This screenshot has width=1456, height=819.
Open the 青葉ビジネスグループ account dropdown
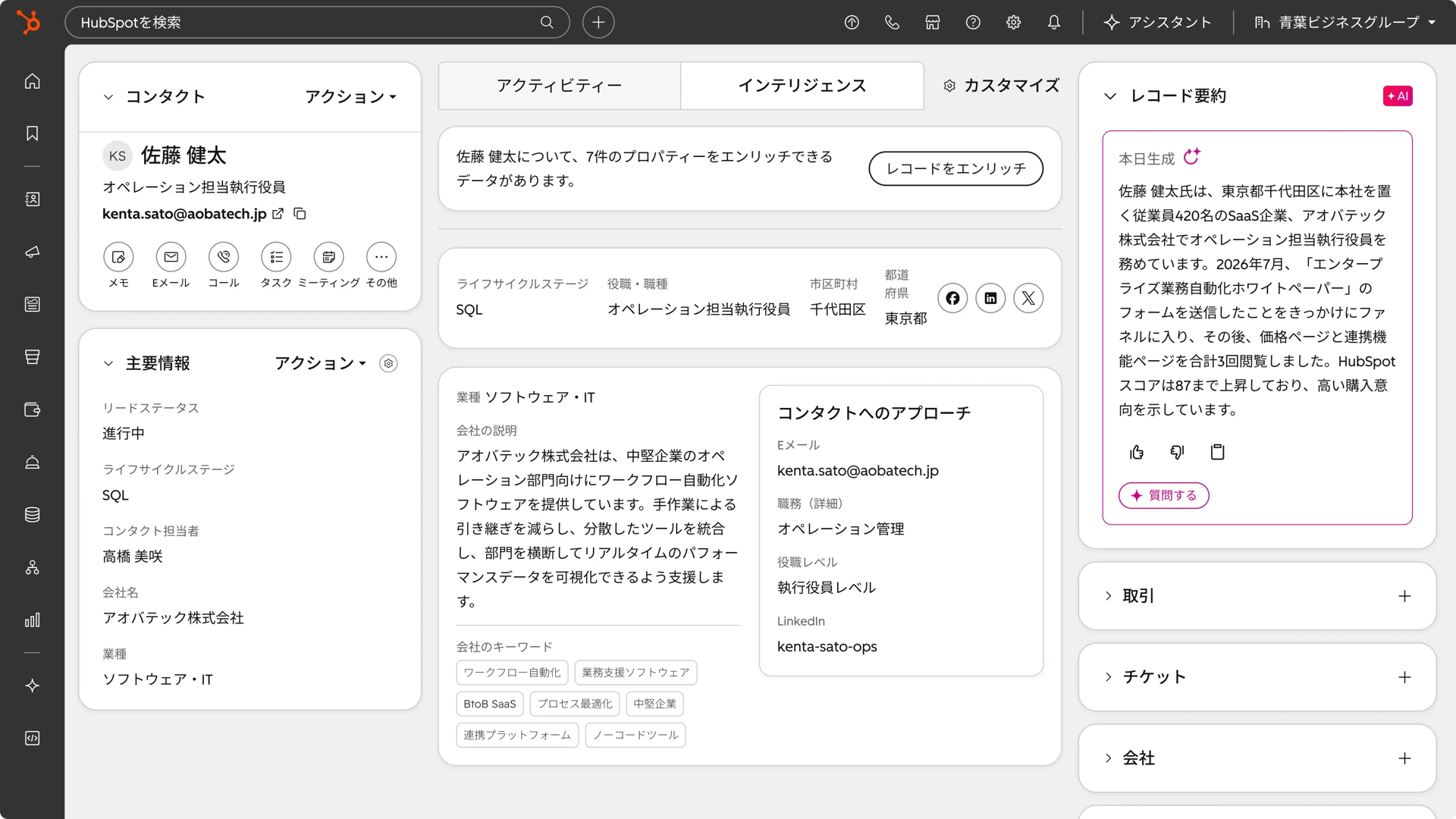coord(1345,22)
